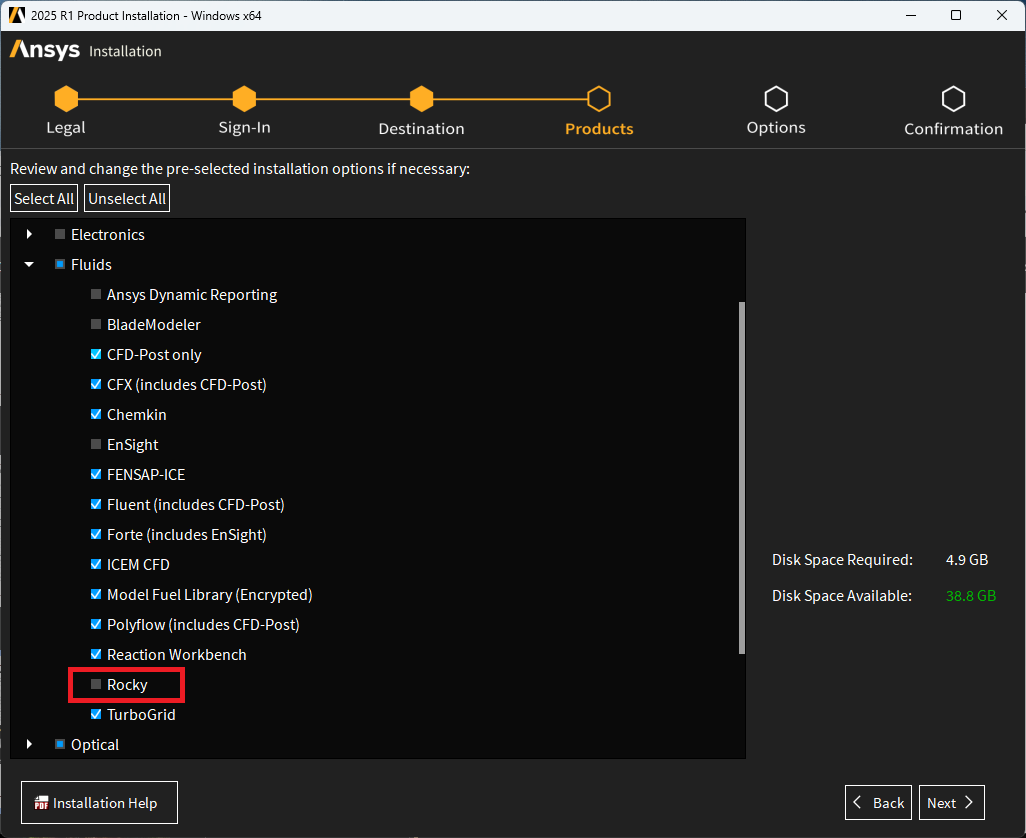Collapse the Fluids tree category
Screen dimensions: 1026x838
(x=29, y=265)
